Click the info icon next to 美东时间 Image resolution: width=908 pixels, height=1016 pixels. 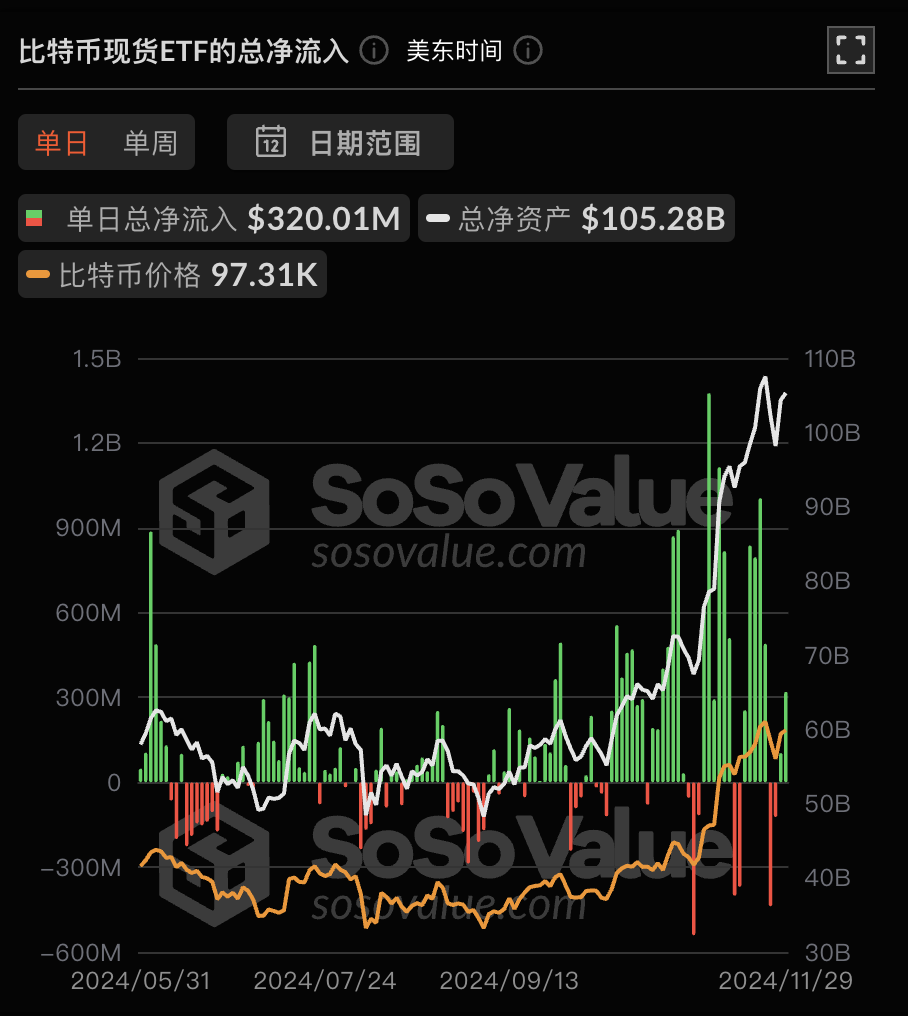[527, 50]
